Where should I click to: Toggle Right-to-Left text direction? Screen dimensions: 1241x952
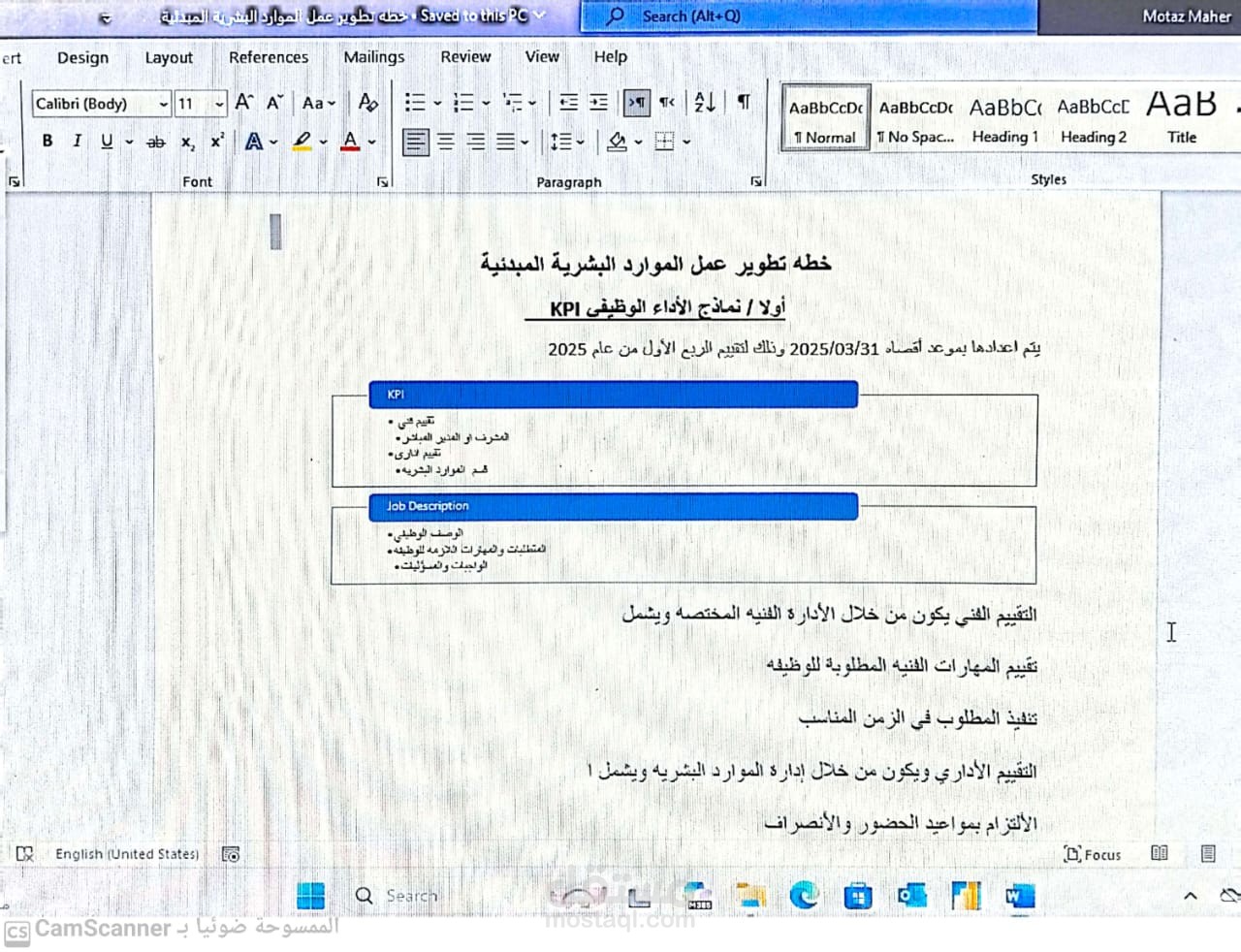click(667, 102)
